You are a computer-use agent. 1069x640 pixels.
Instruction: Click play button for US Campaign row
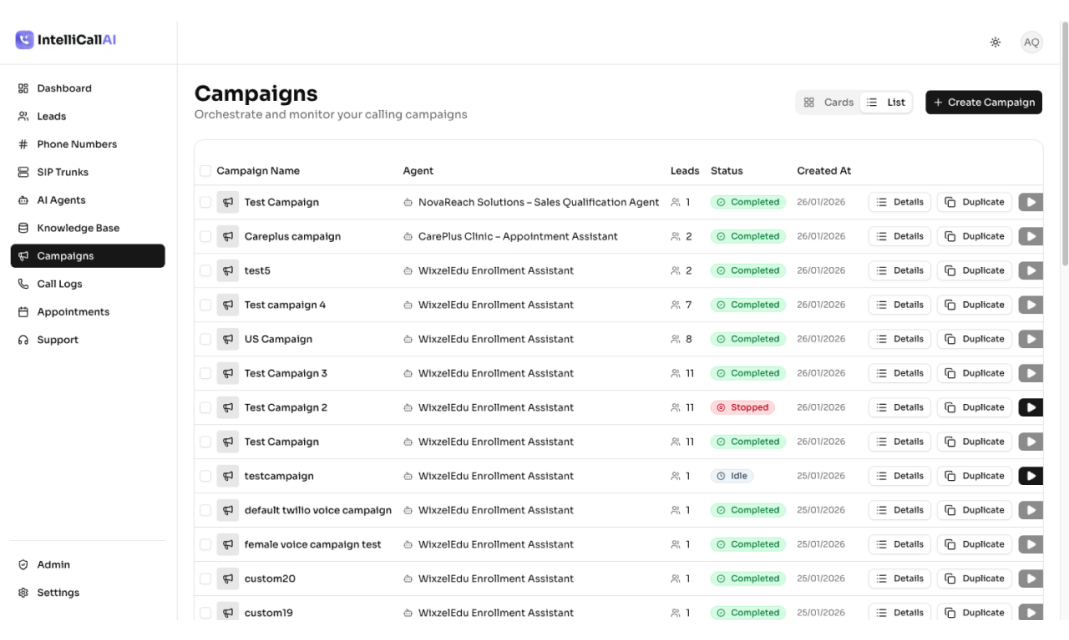pos(1031,339)
